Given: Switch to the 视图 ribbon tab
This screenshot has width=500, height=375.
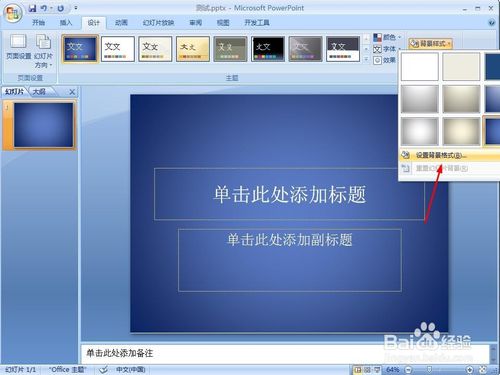Looking at the screenshot, I should (223, 23).
